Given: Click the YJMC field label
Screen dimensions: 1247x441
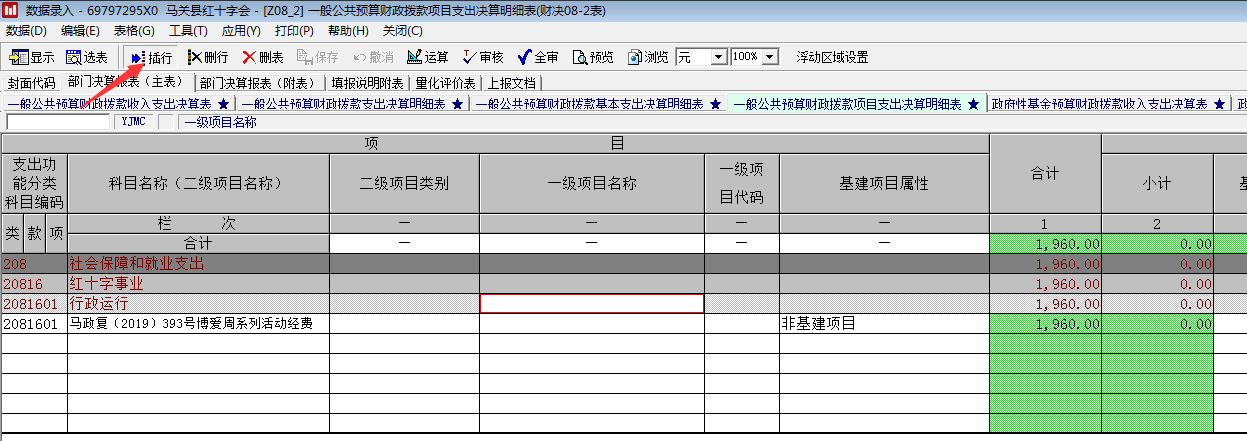Looking at the screenshot, I should pyautogui.click(x=133, y=122).
